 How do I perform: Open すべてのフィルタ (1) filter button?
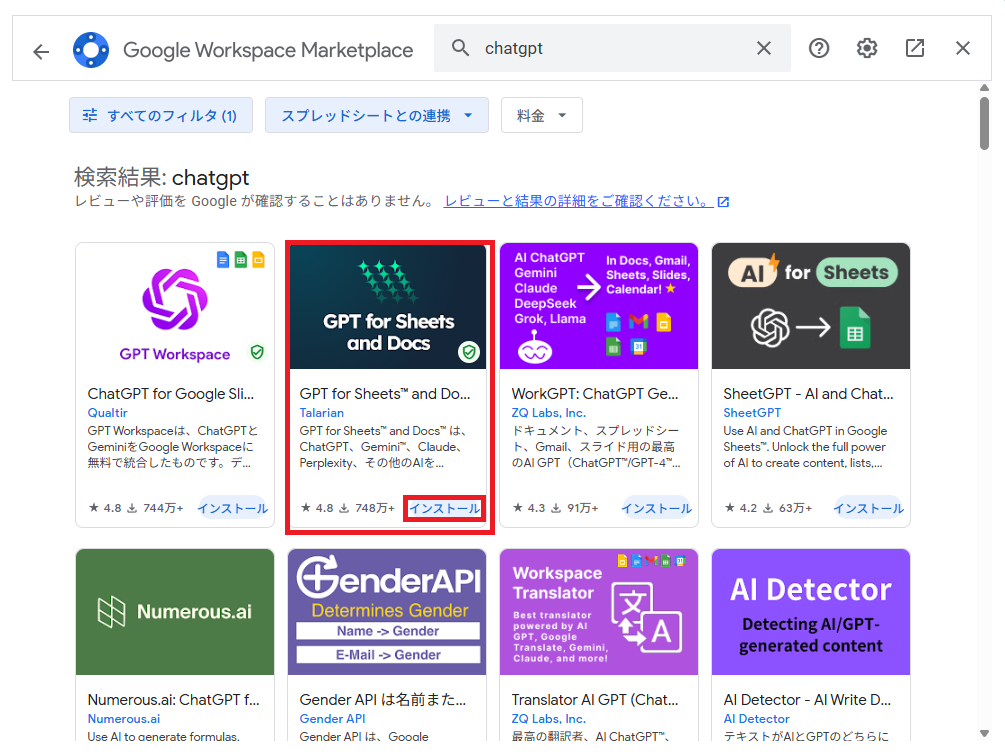point(161,115)
